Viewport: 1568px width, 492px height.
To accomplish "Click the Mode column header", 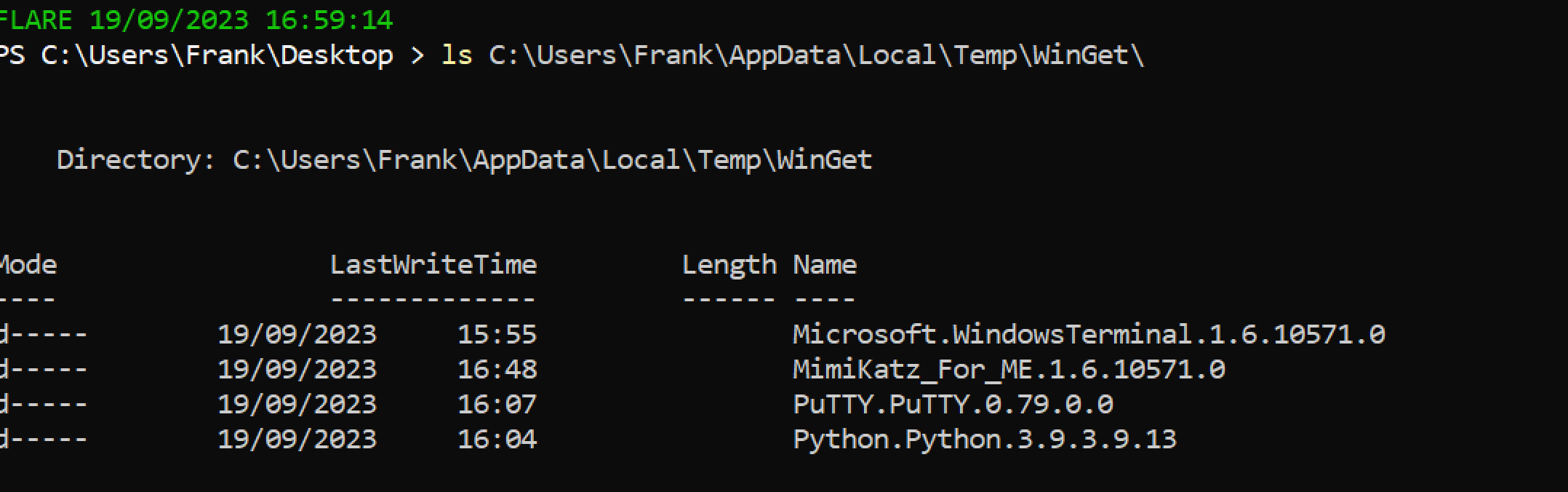I will (28, 264).
